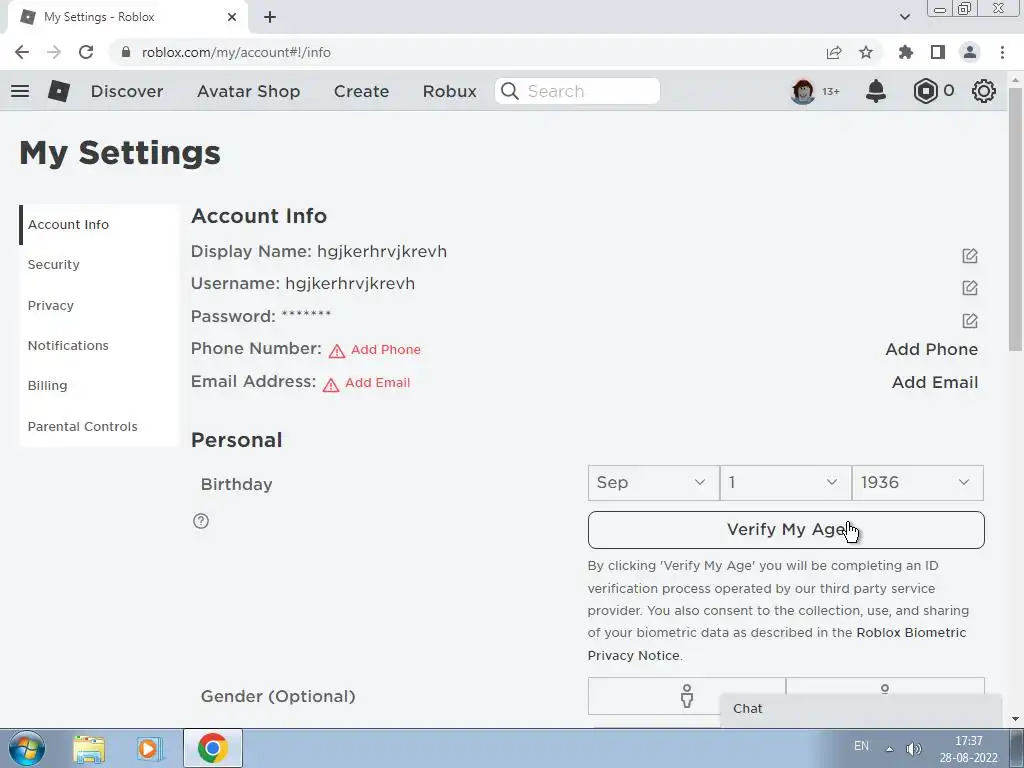Open the Roblox Biometric Privacy Notice link
Viewport: 1024px width, 768px height.
click(911, 633)
